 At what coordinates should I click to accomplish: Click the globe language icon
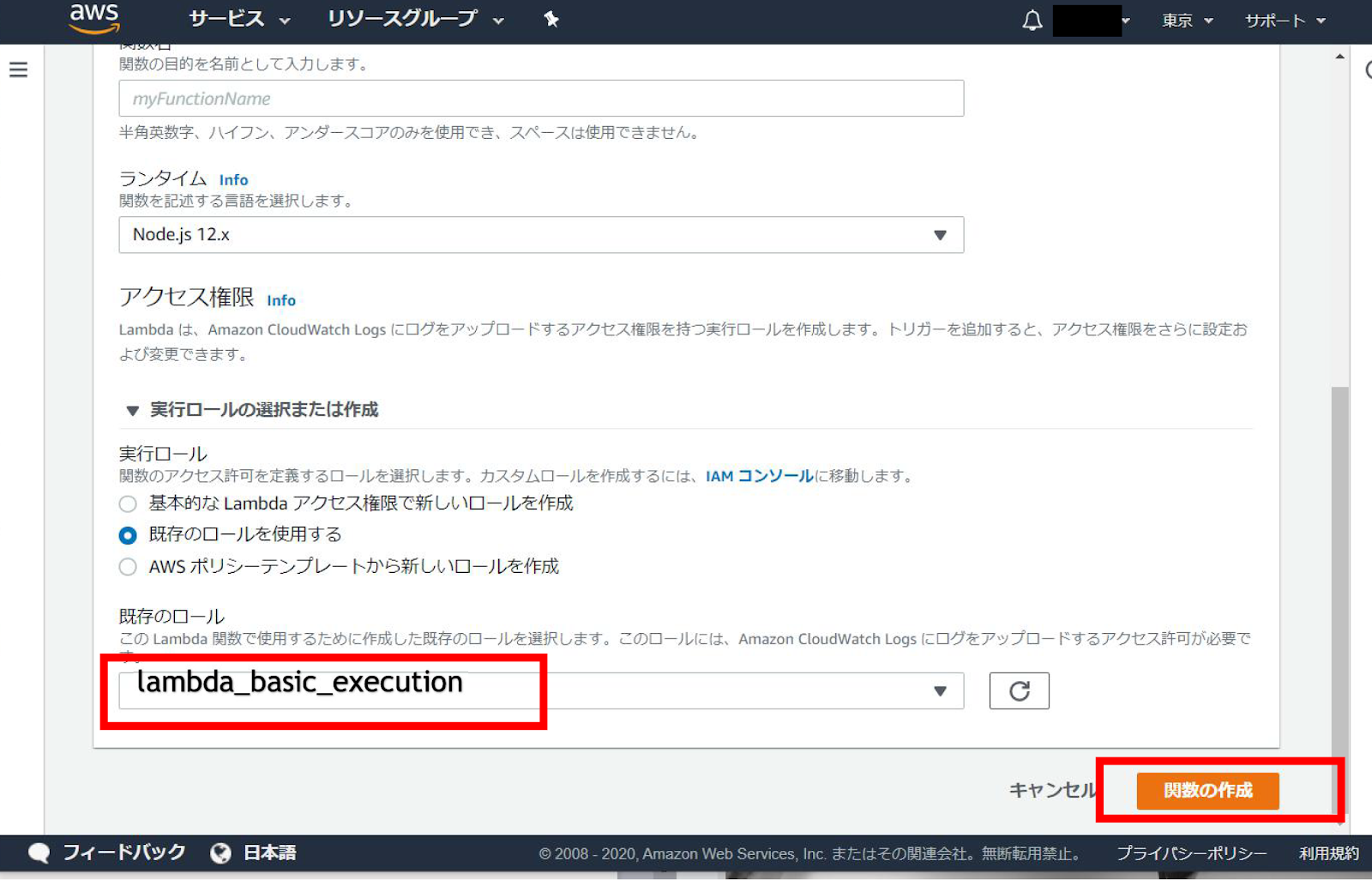click(221, 853)
